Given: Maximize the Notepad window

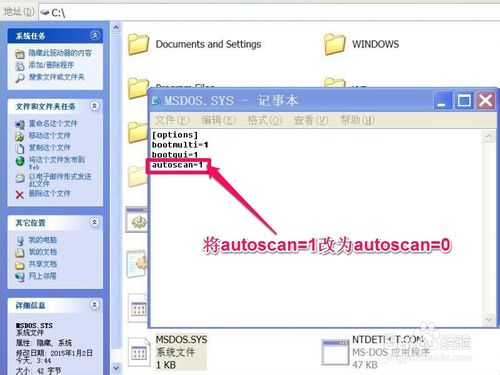Looking at the screenshot, I should pos(464,100).
